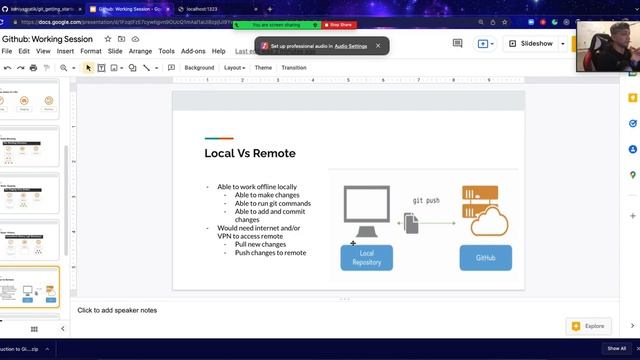Click the Add comment toolbar icon

[x=171, y=68]
